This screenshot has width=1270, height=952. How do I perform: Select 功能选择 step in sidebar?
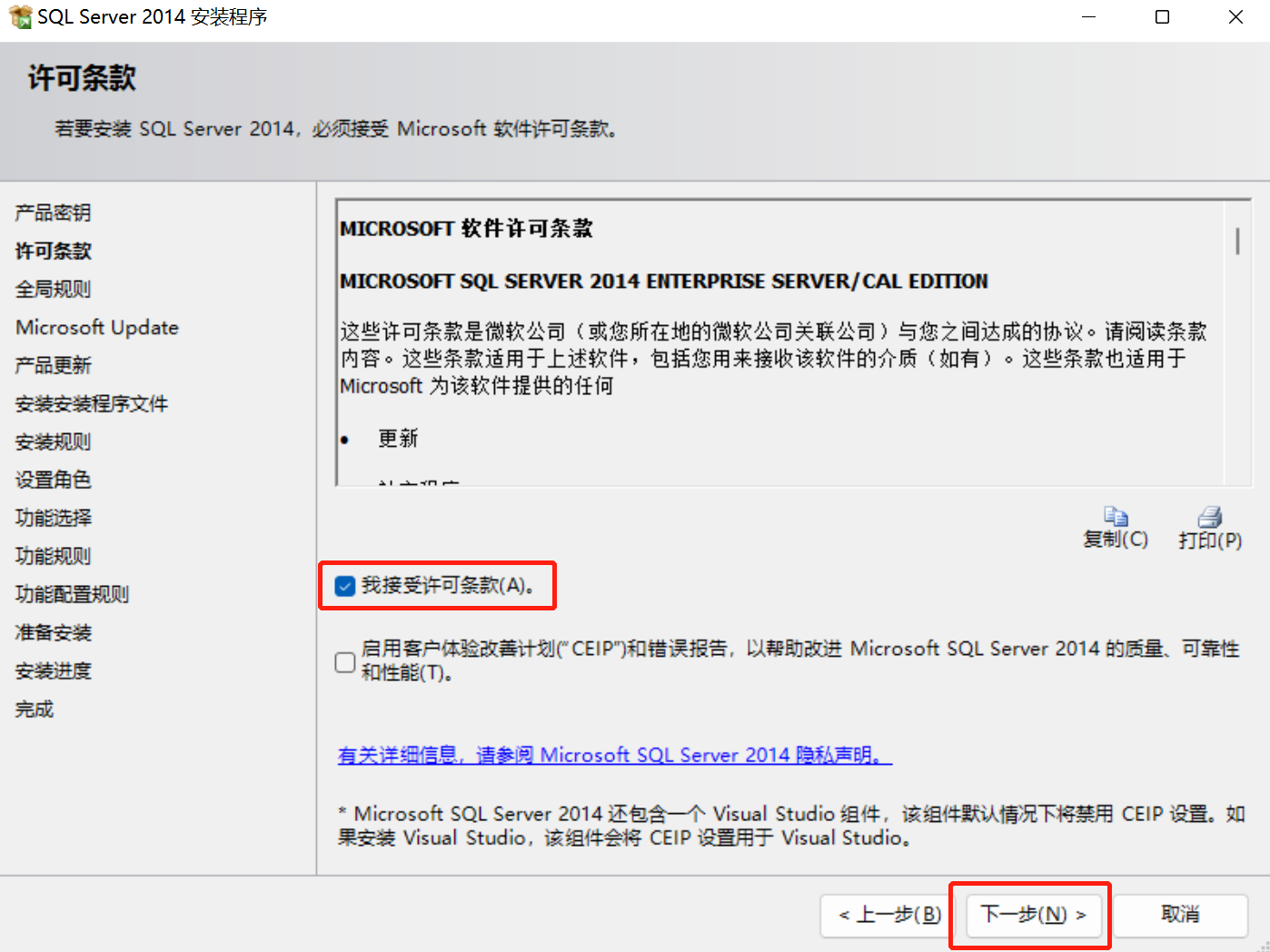54,518
